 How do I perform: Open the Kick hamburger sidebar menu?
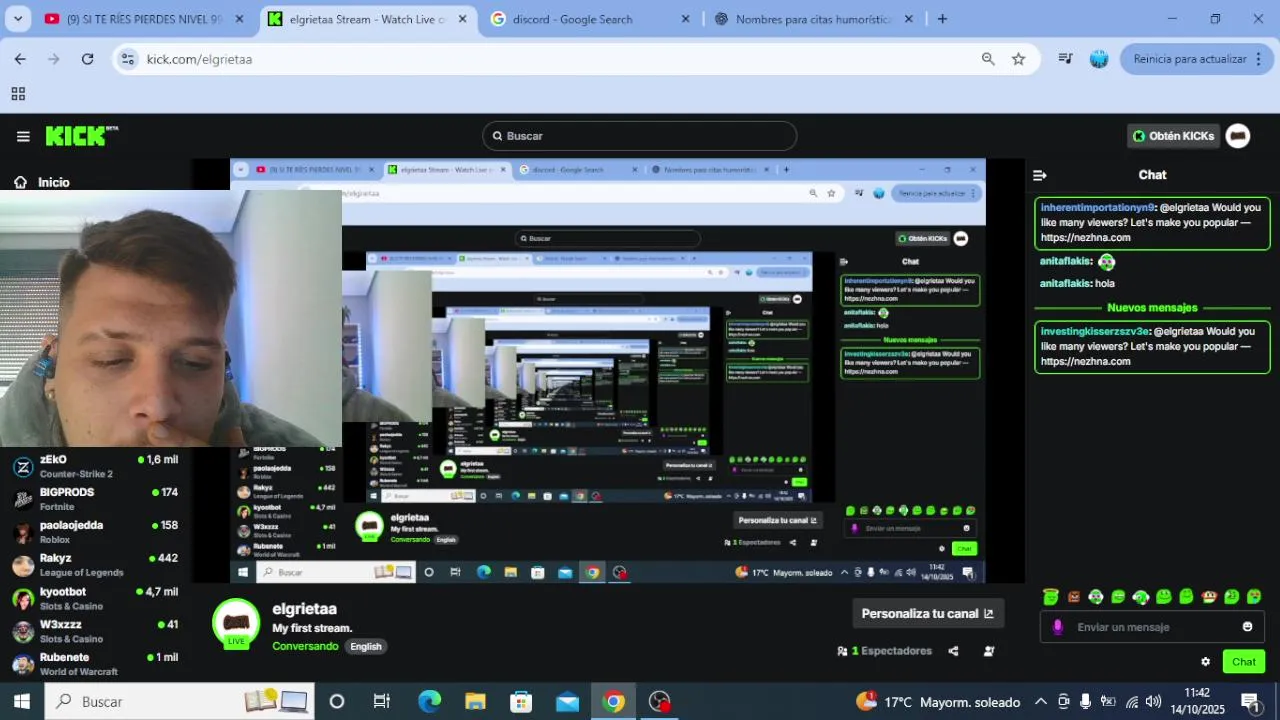click(23, 136)
